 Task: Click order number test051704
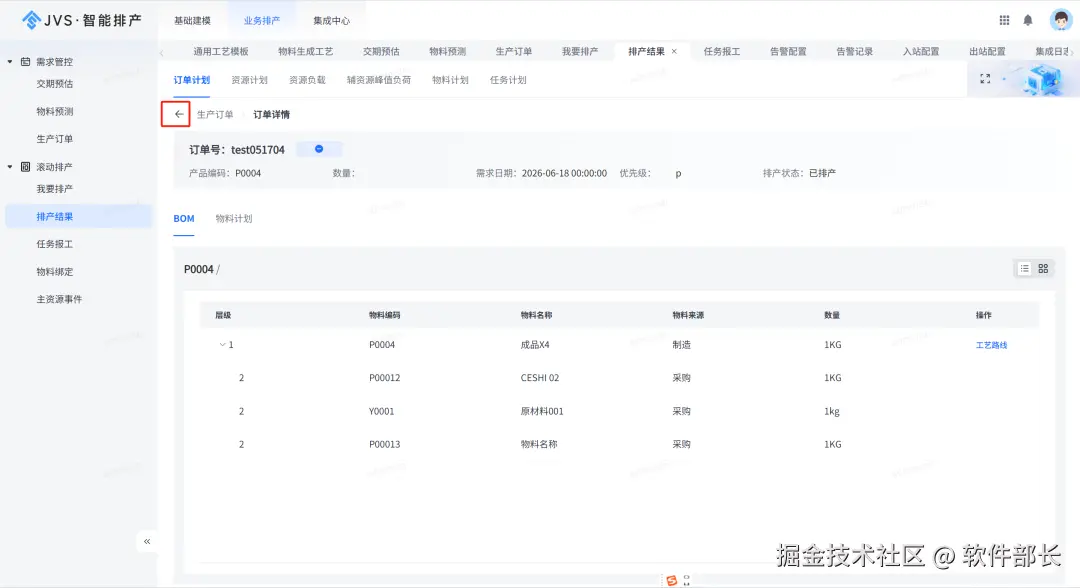pos(258,149)
